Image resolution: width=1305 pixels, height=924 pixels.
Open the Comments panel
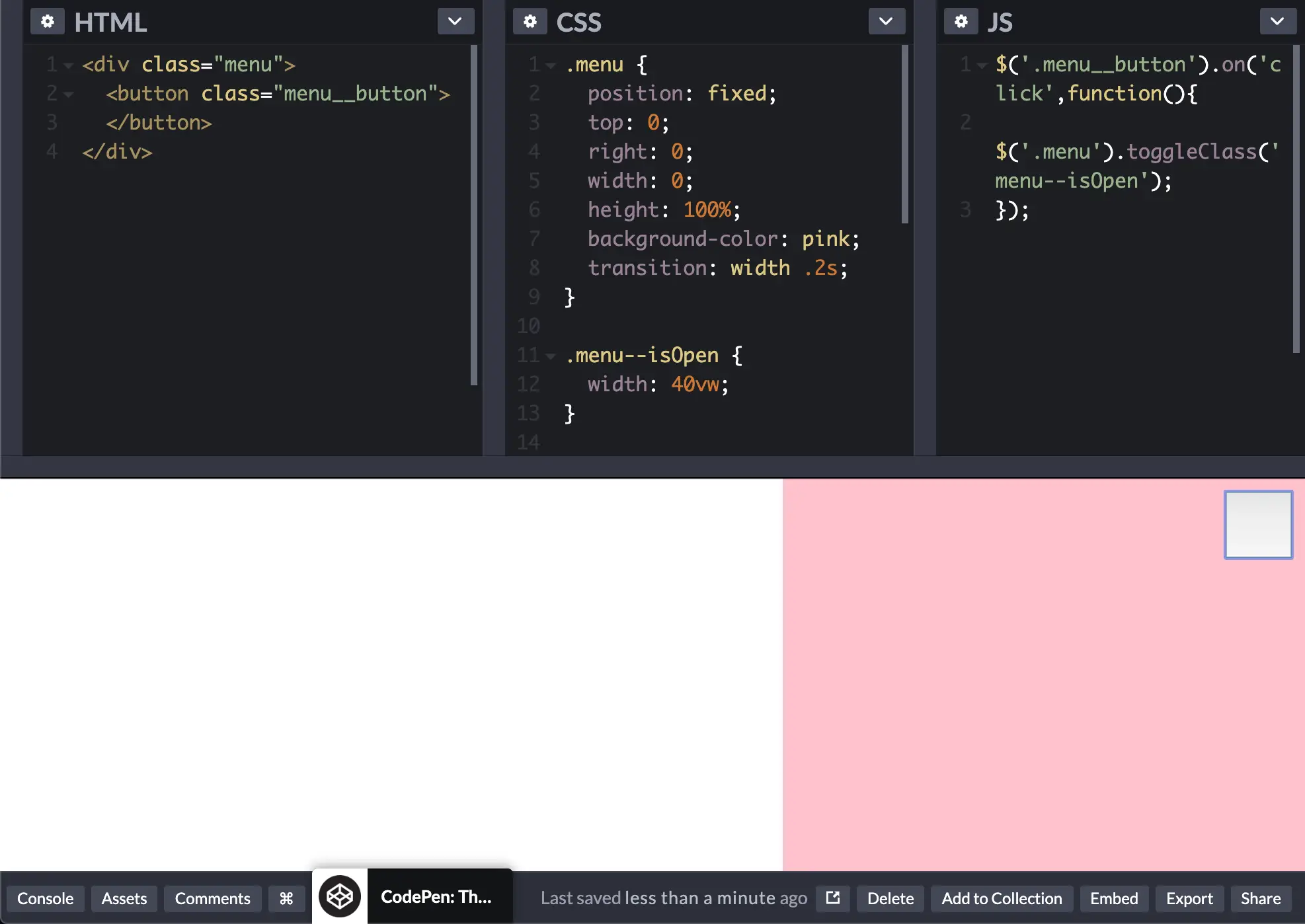point(212,899)
